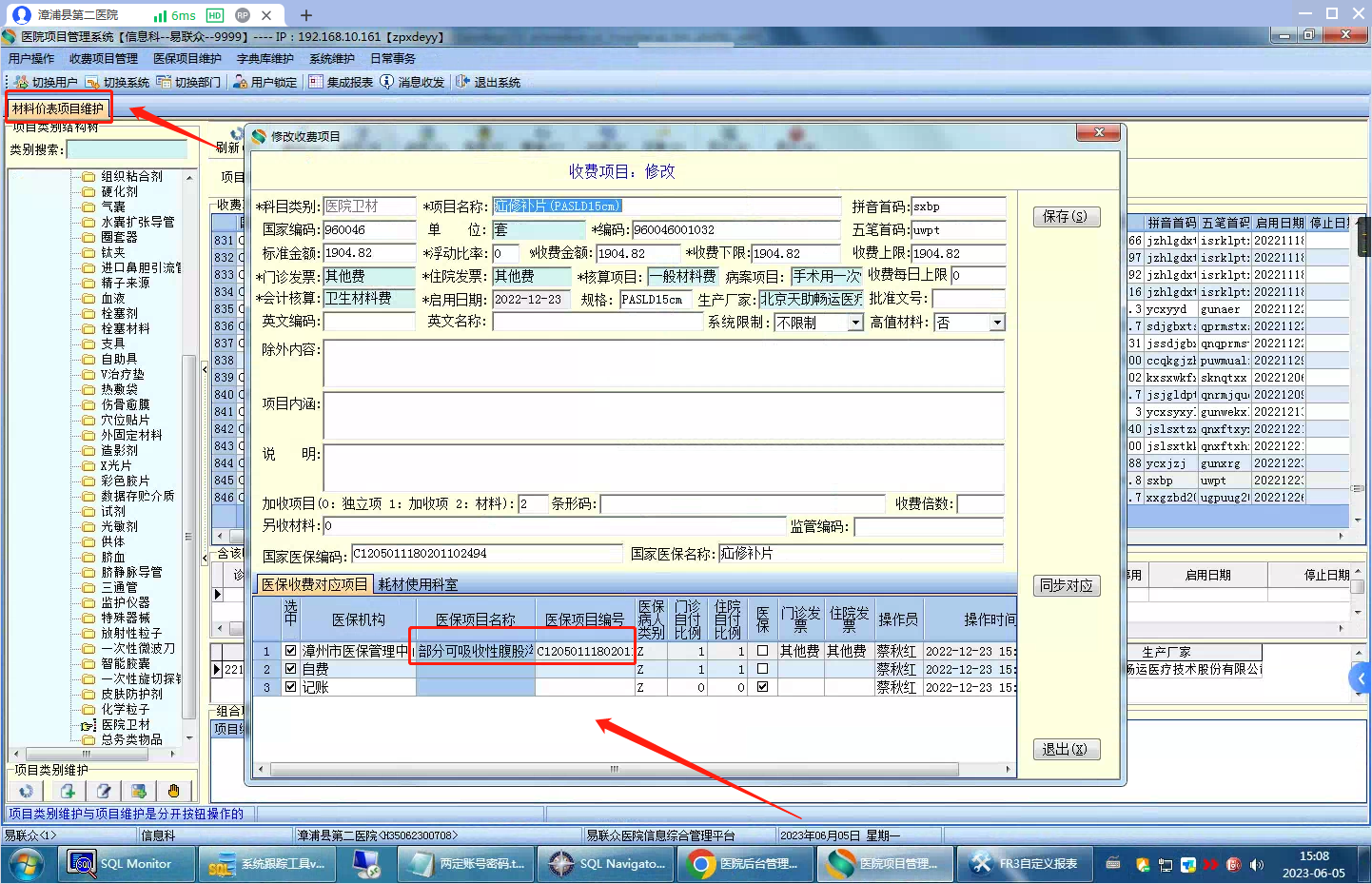Click the volume speaker tray icon
1372x884 pixels.
(1257, 865)
